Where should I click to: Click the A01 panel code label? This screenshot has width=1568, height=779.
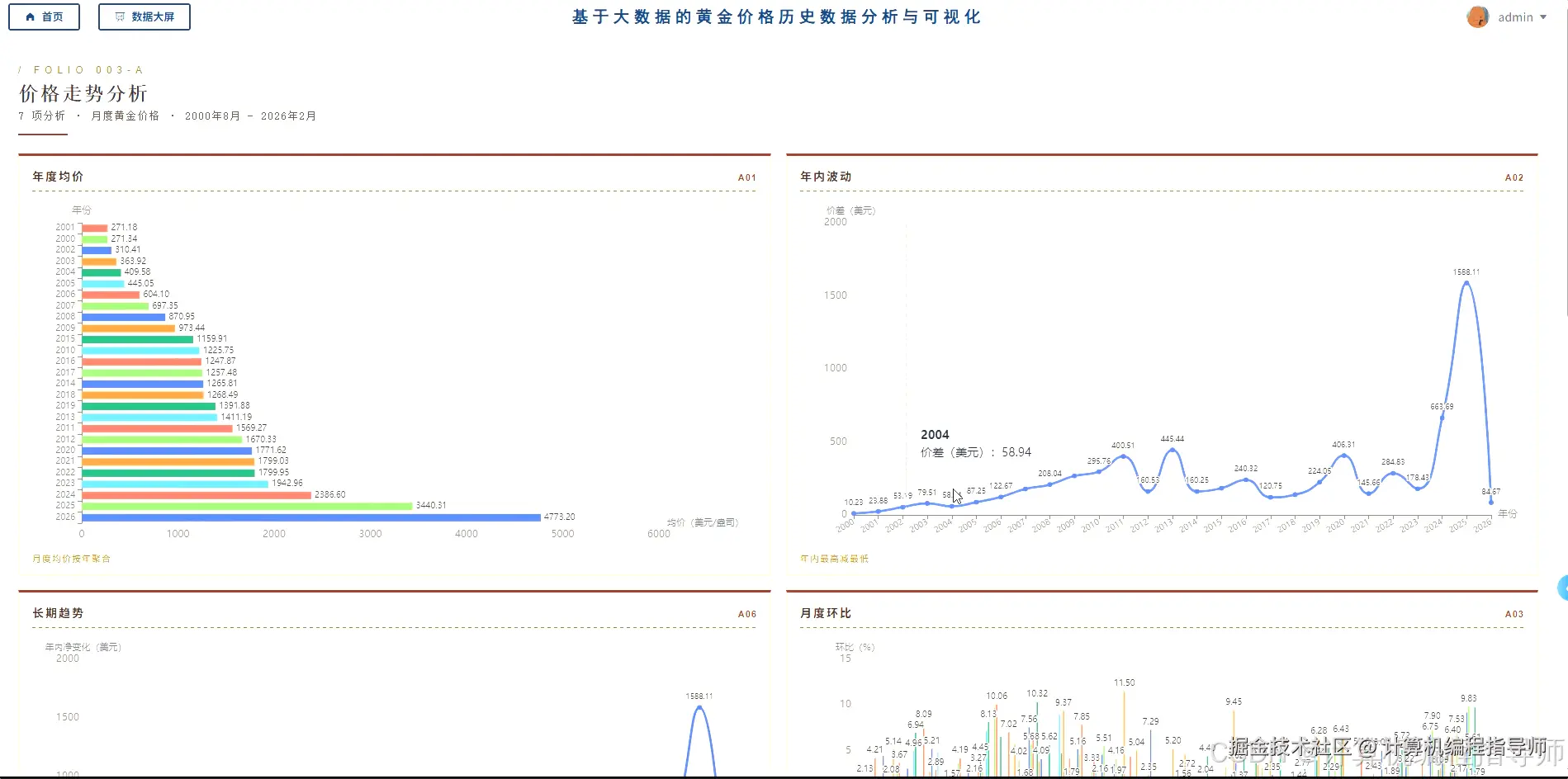click(747, 177)
